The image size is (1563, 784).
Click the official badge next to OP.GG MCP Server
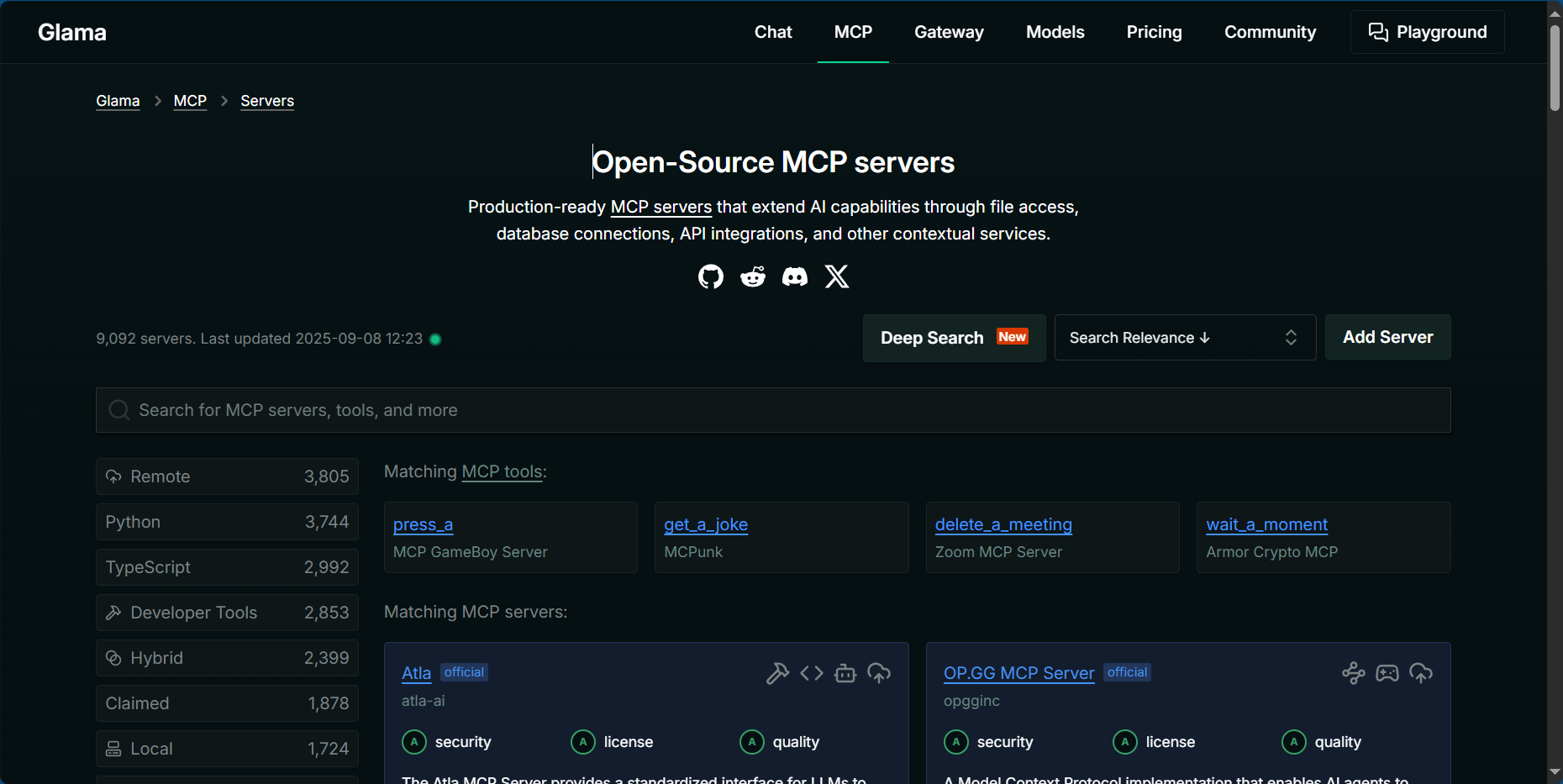1128,672
